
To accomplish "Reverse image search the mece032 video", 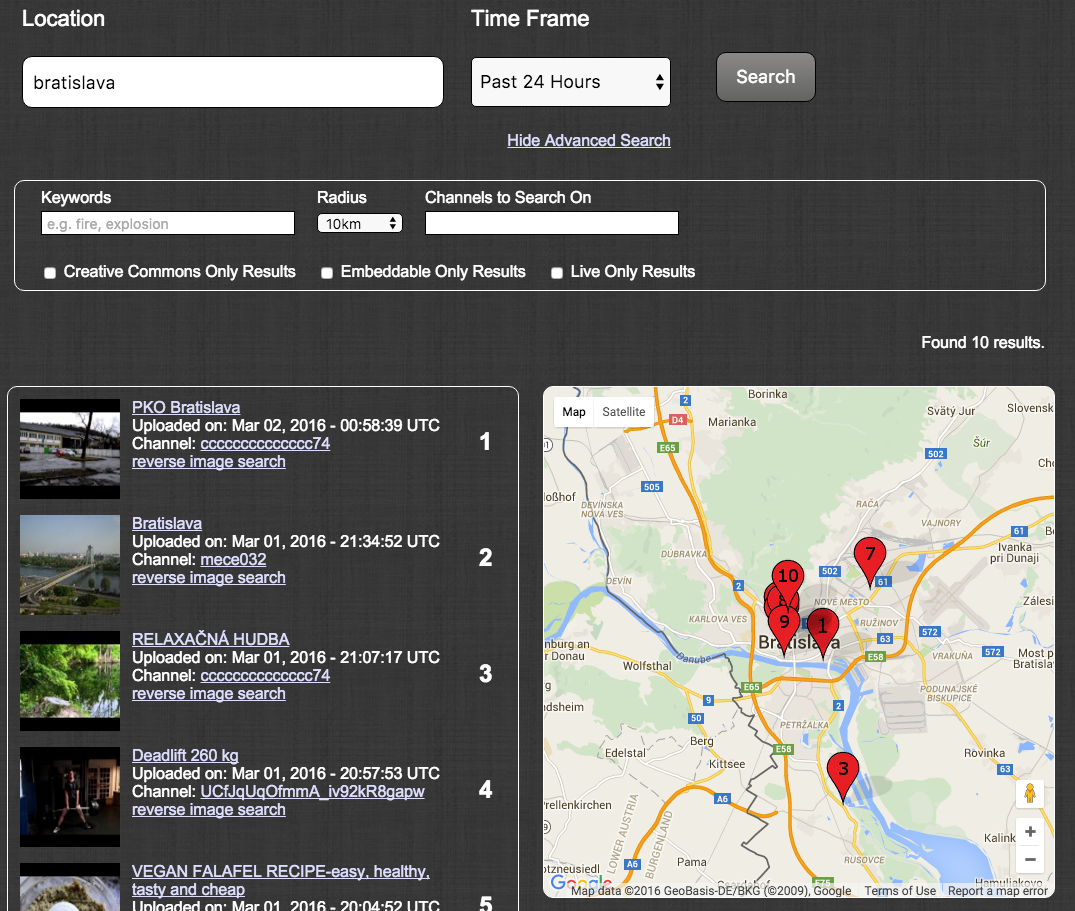I will pos(208,577).
